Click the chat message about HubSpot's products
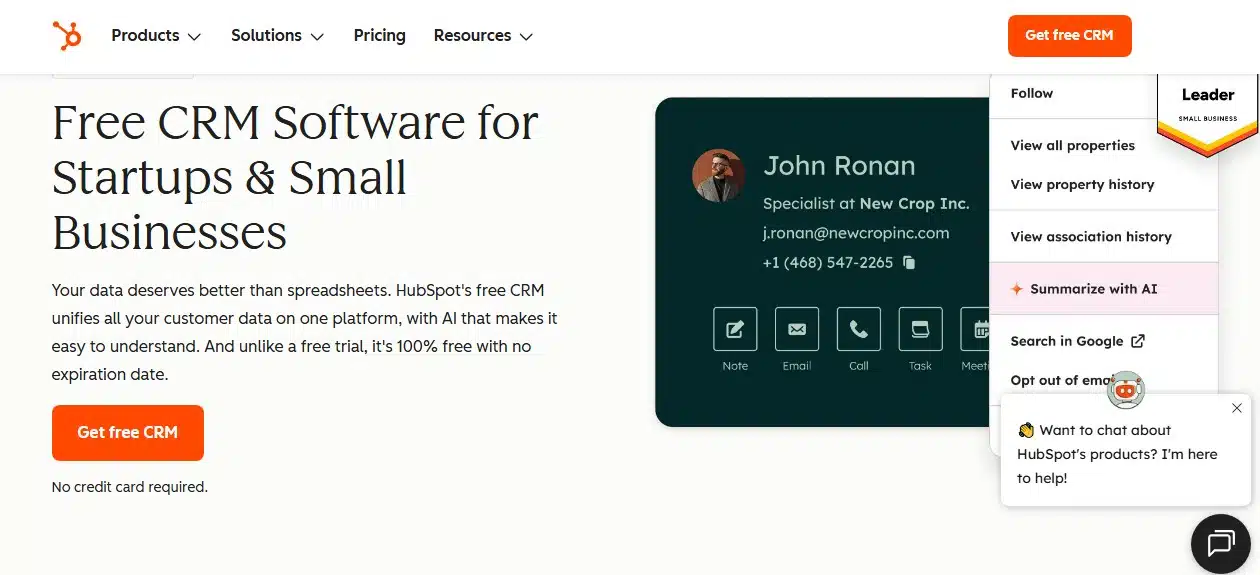 [1117, 454]
